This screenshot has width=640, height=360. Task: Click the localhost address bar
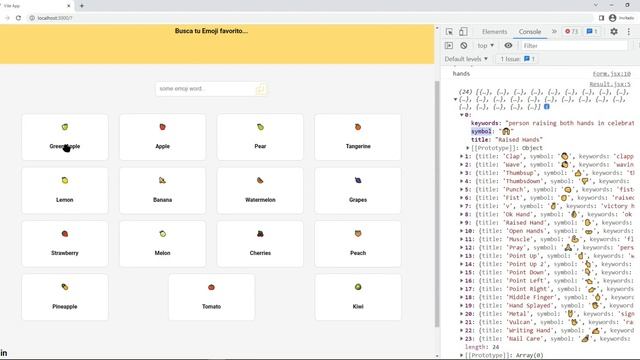[310, 18]
